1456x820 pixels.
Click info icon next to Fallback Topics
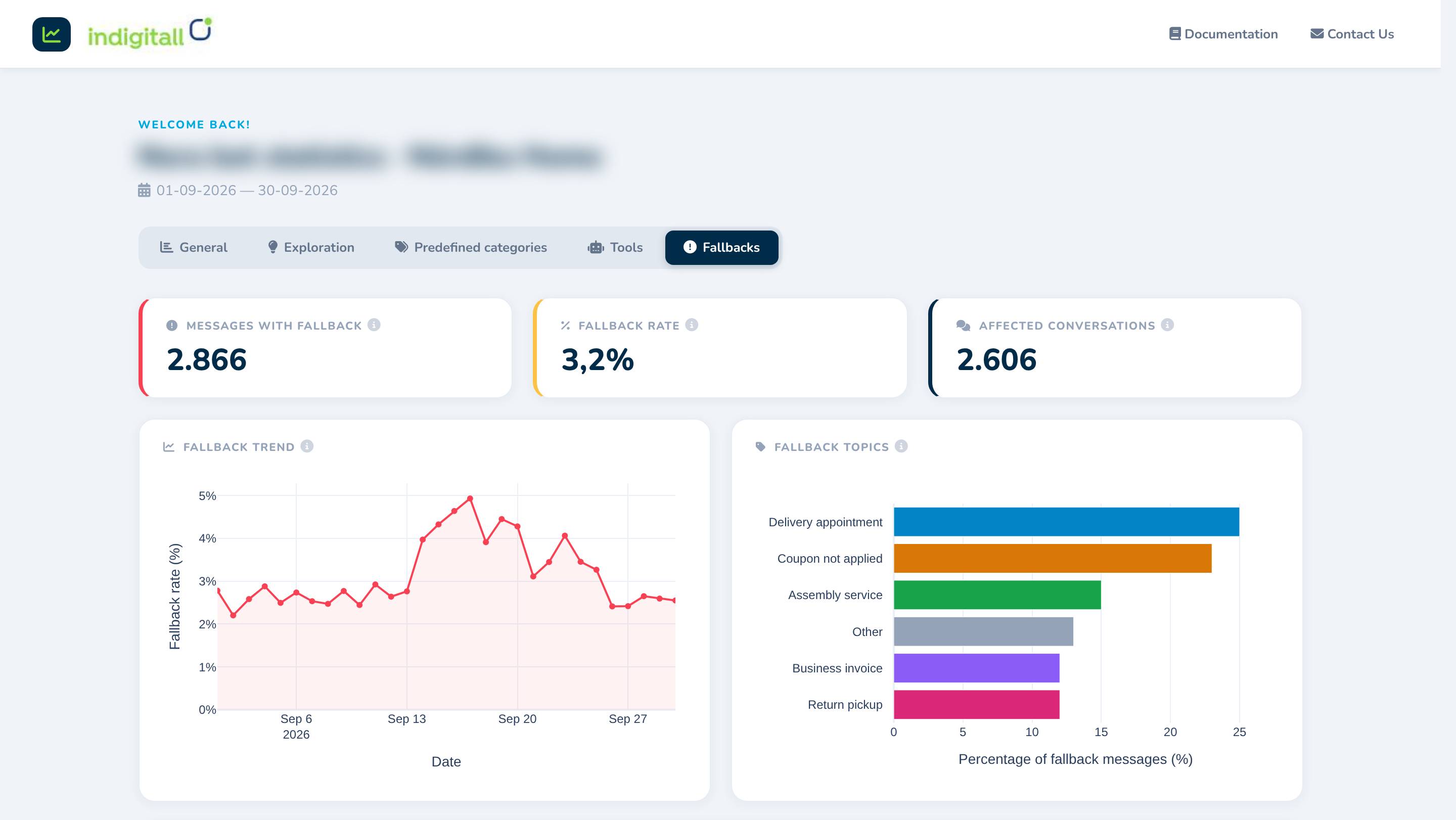point(901,446)
